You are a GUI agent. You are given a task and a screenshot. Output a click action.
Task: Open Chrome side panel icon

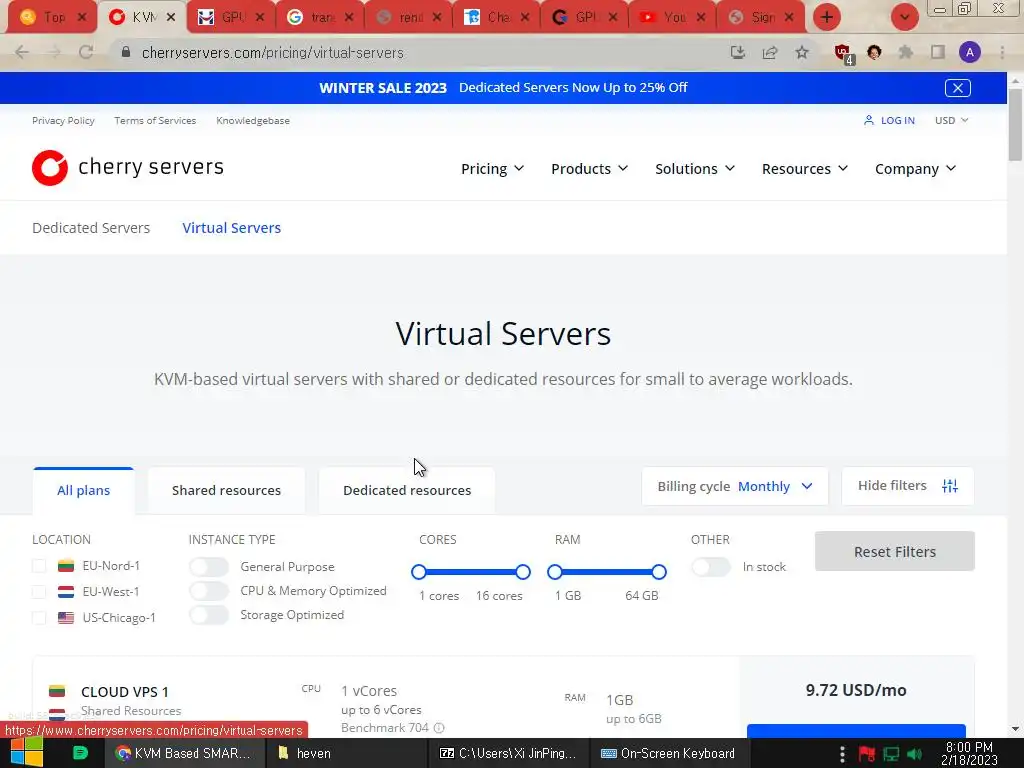click(x=938, y=52)
